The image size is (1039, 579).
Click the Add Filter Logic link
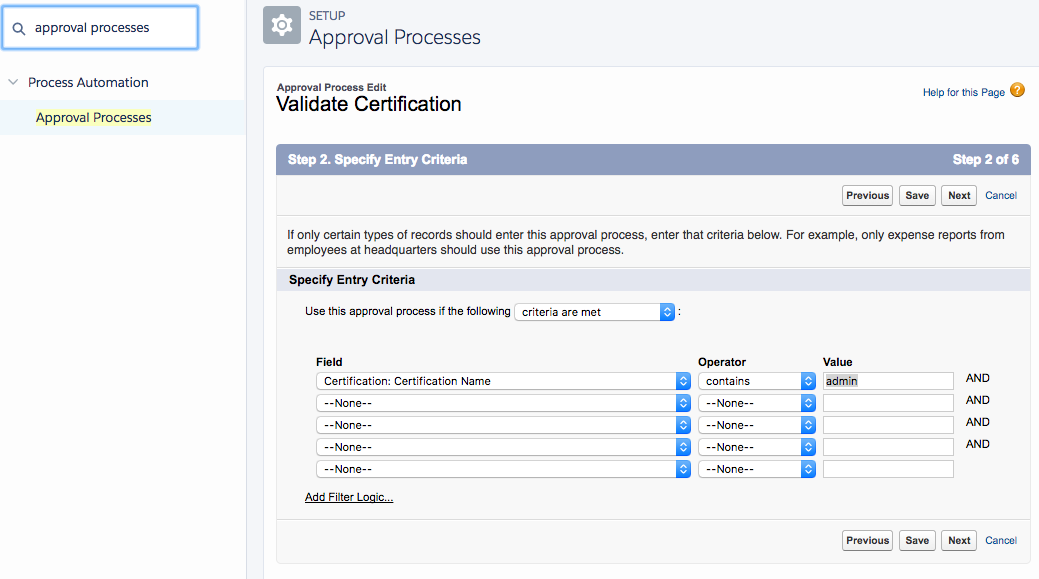[349, 497]
